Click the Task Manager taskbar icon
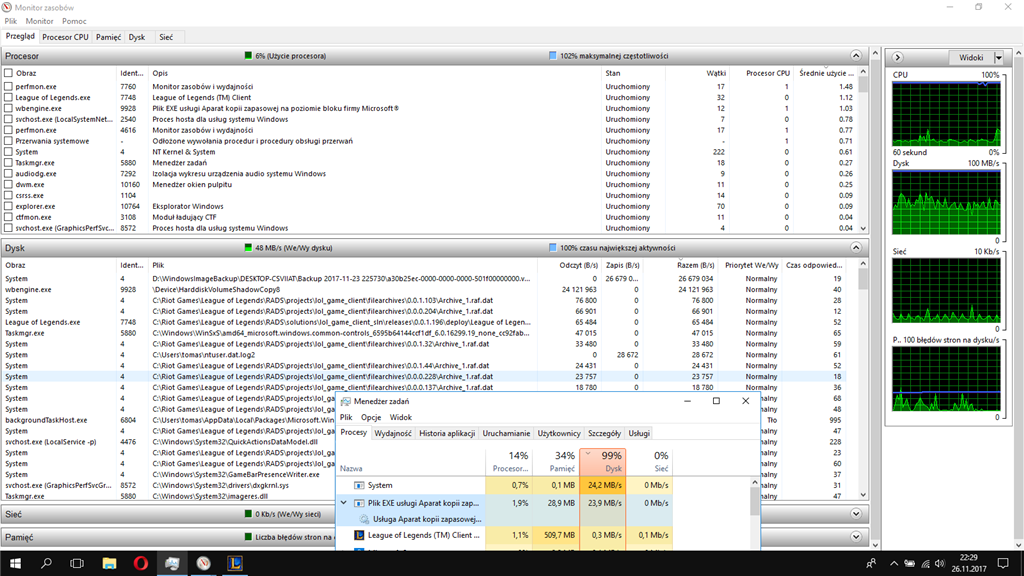The width and height of the screenshot is (1024, 576). tap(172, 563)
